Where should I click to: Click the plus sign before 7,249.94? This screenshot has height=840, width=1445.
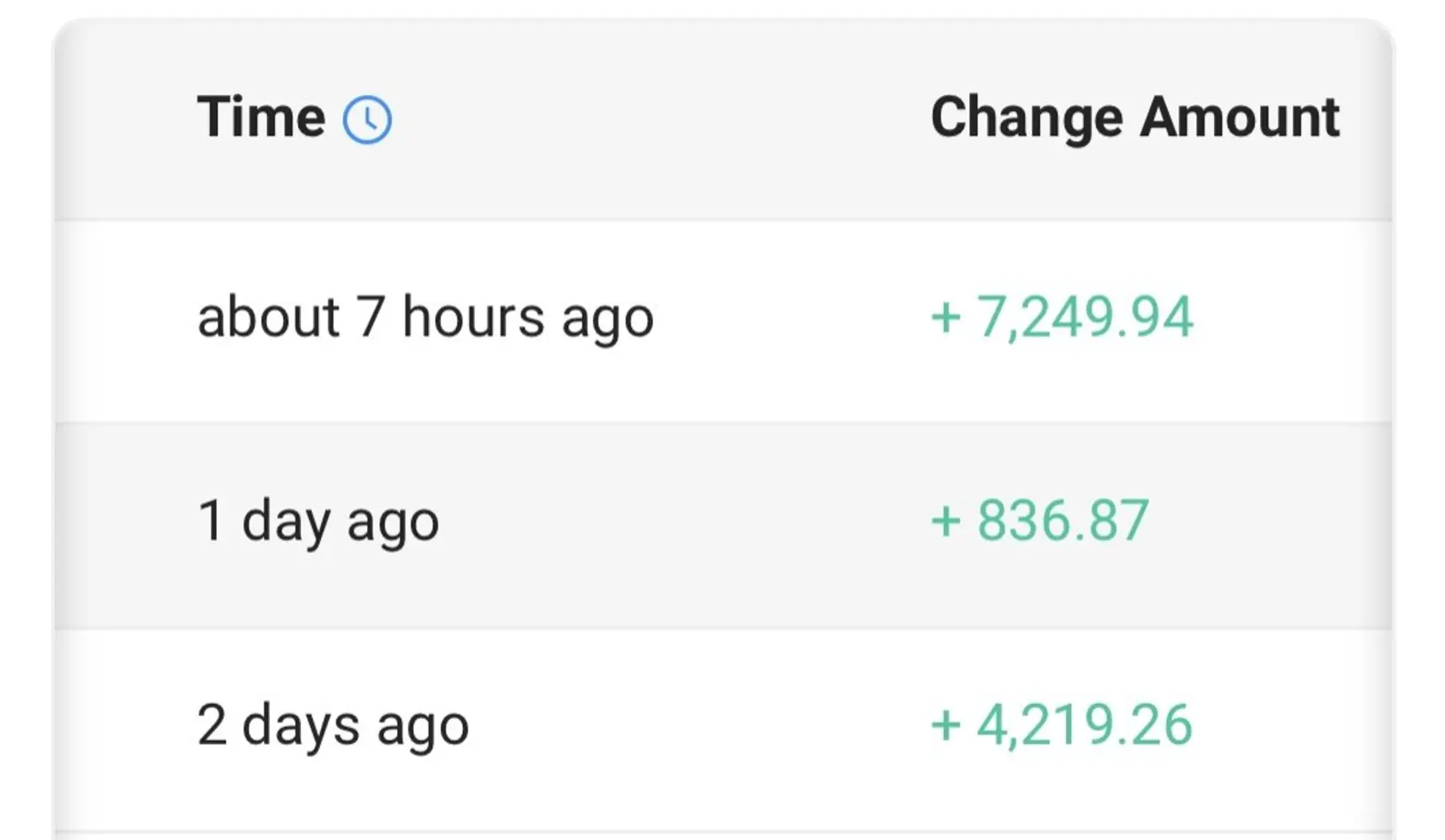[x=946, y=318]
